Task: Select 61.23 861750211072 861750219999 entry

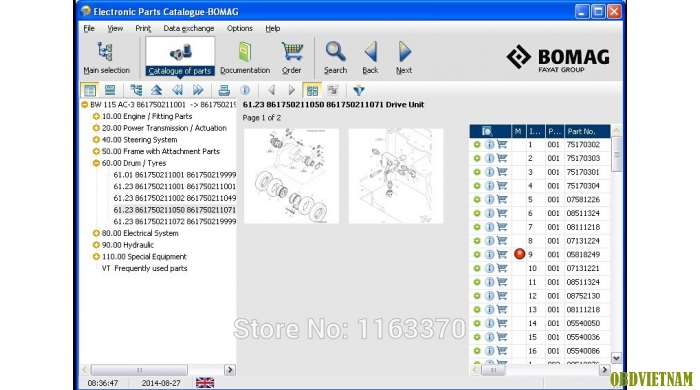Action: [x=175, y=221]
